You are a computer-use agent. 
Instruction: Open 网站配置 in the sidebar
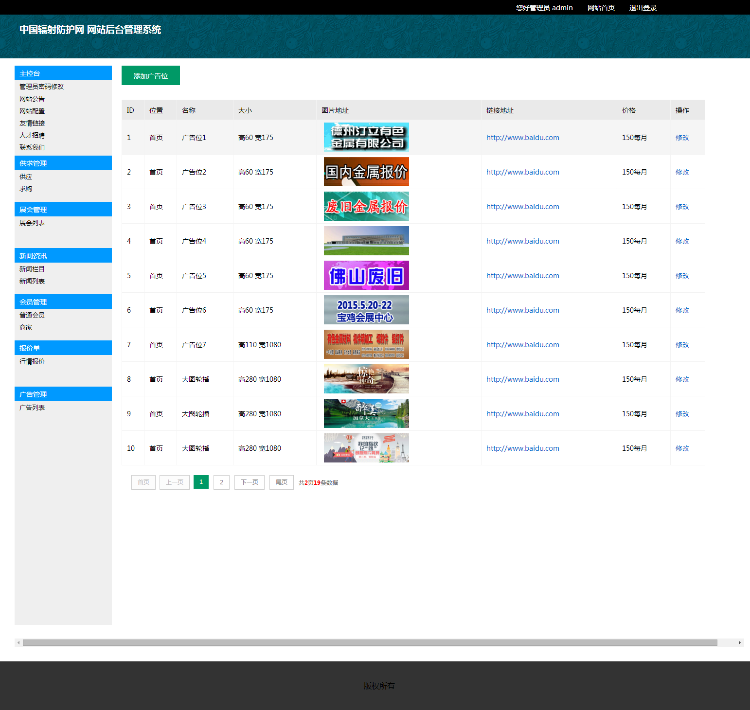click(32, 111)
